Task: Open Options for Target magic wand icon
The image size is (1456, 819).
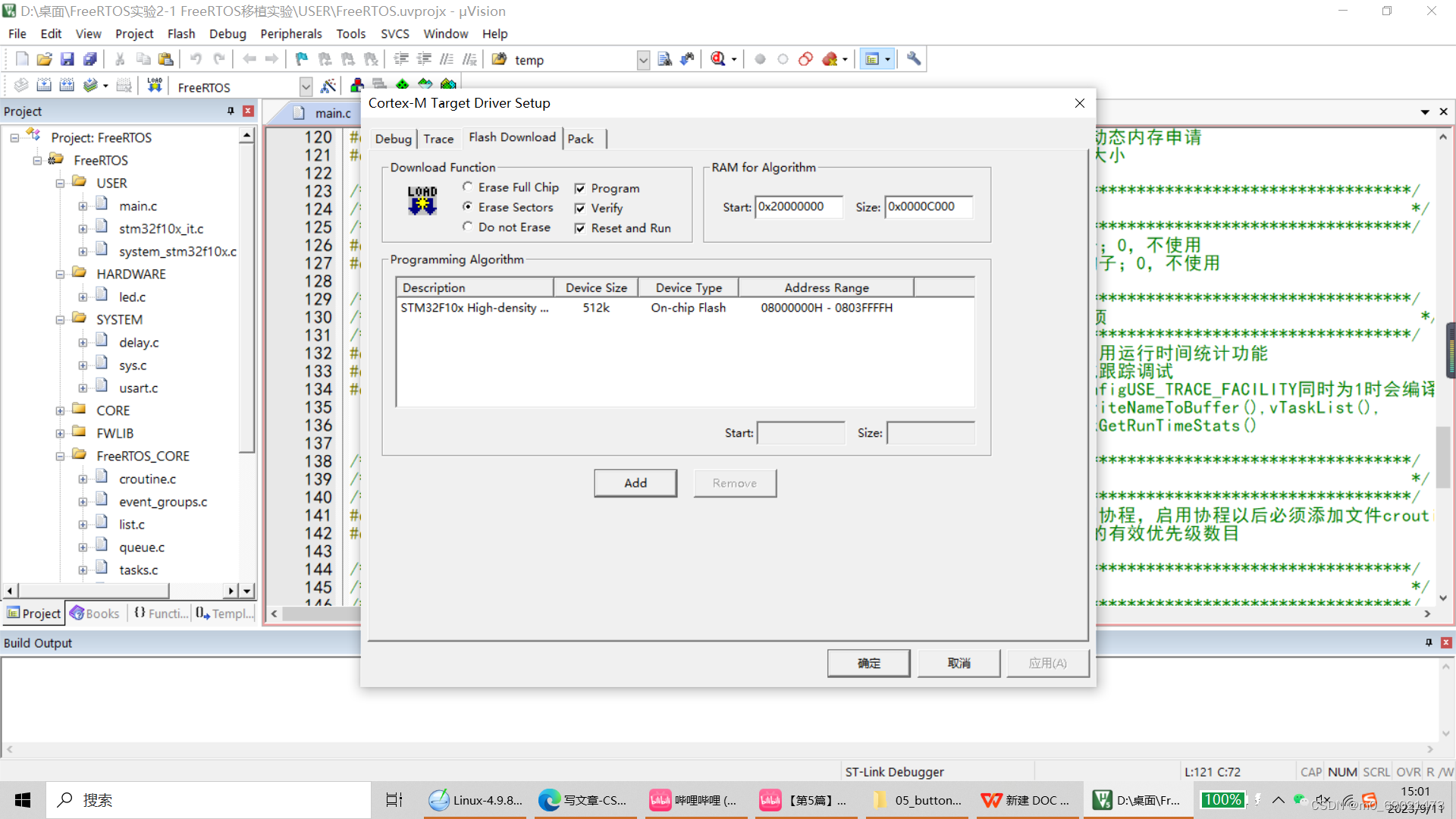Action: coord(328,86)
